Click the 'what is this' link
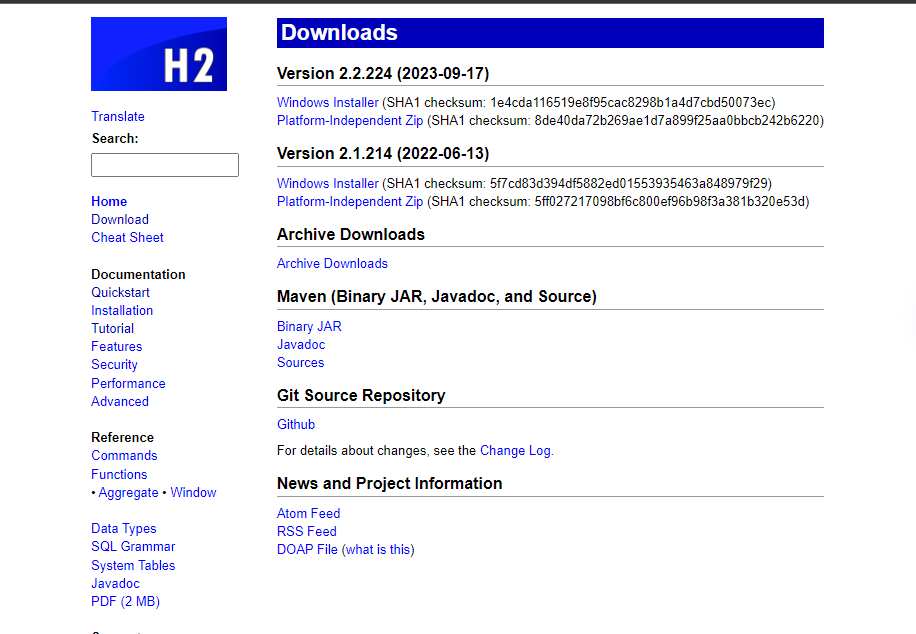The image size is (916, 634). coord(378,550)
